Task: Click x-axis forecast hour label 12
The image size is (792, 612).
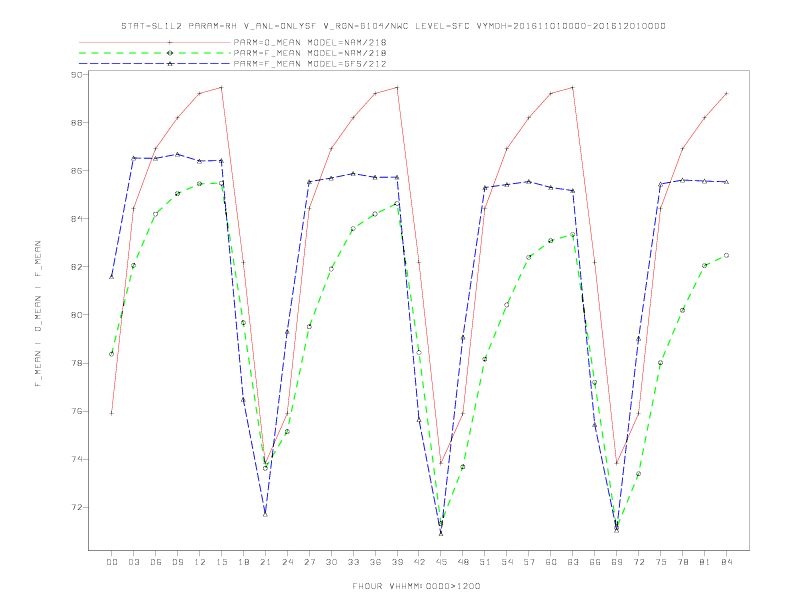Action: pos(200,562)
